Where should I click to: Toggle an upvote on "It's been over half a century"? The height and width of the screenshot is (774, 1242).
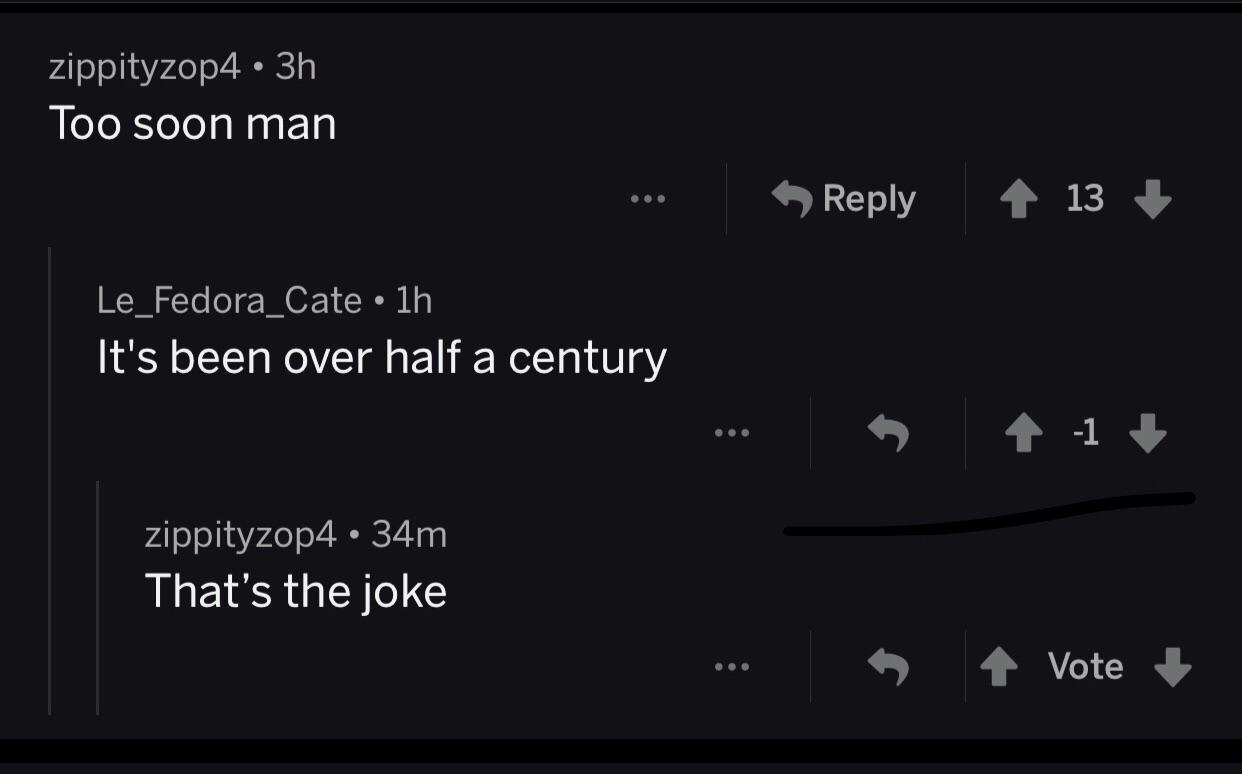pyautogui.click(x=1024, y=432)
